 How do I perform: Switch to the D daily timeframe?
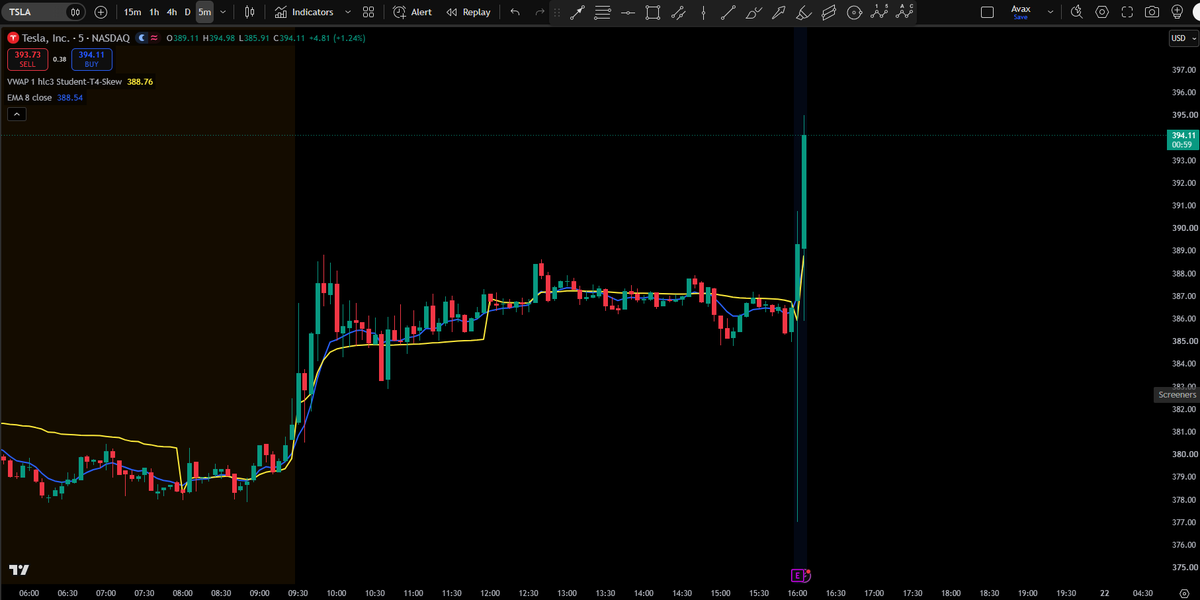(x=187, y=12)
